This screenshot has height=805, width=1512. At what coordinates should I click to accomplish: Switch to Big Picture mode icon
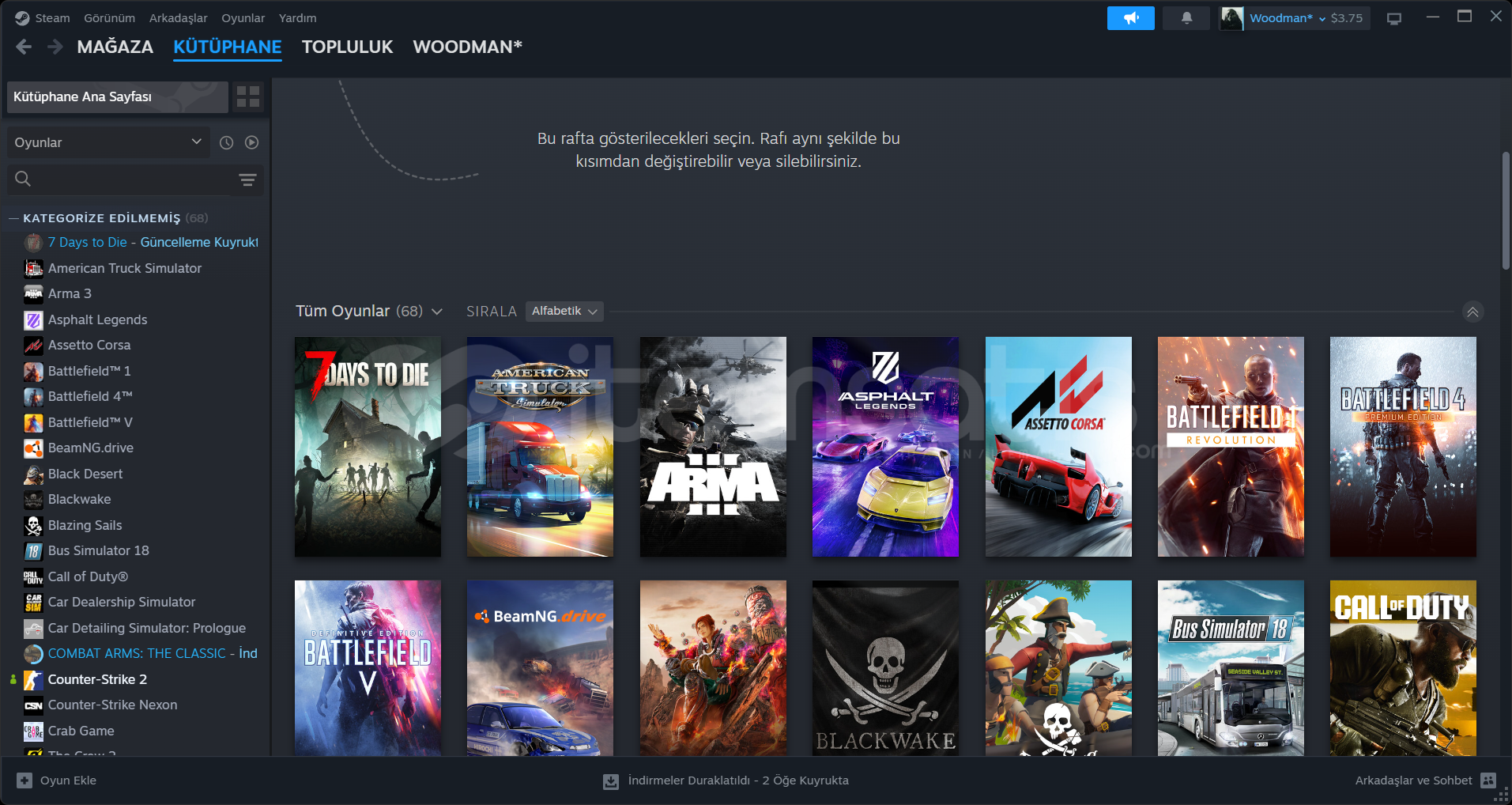(x=1394, y=18)
